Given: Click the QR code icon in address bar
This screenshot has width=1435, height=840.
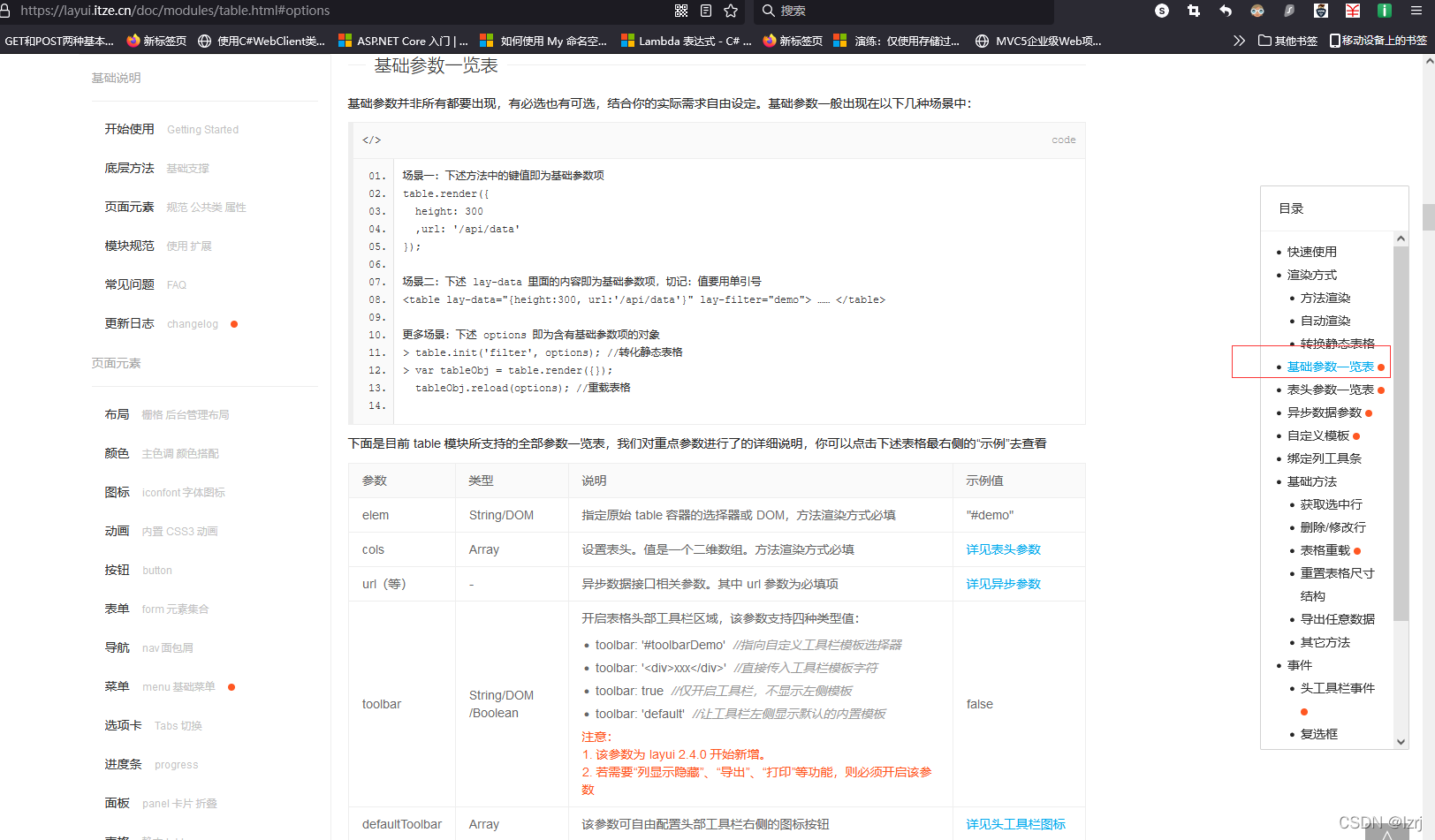Looking at the screenshot, I should point(681,11).
